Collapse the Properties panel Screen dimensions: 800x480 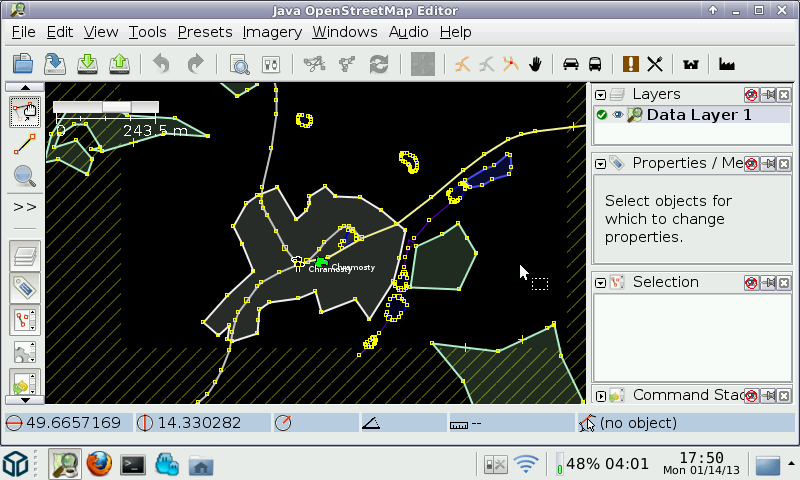(601, 164)
